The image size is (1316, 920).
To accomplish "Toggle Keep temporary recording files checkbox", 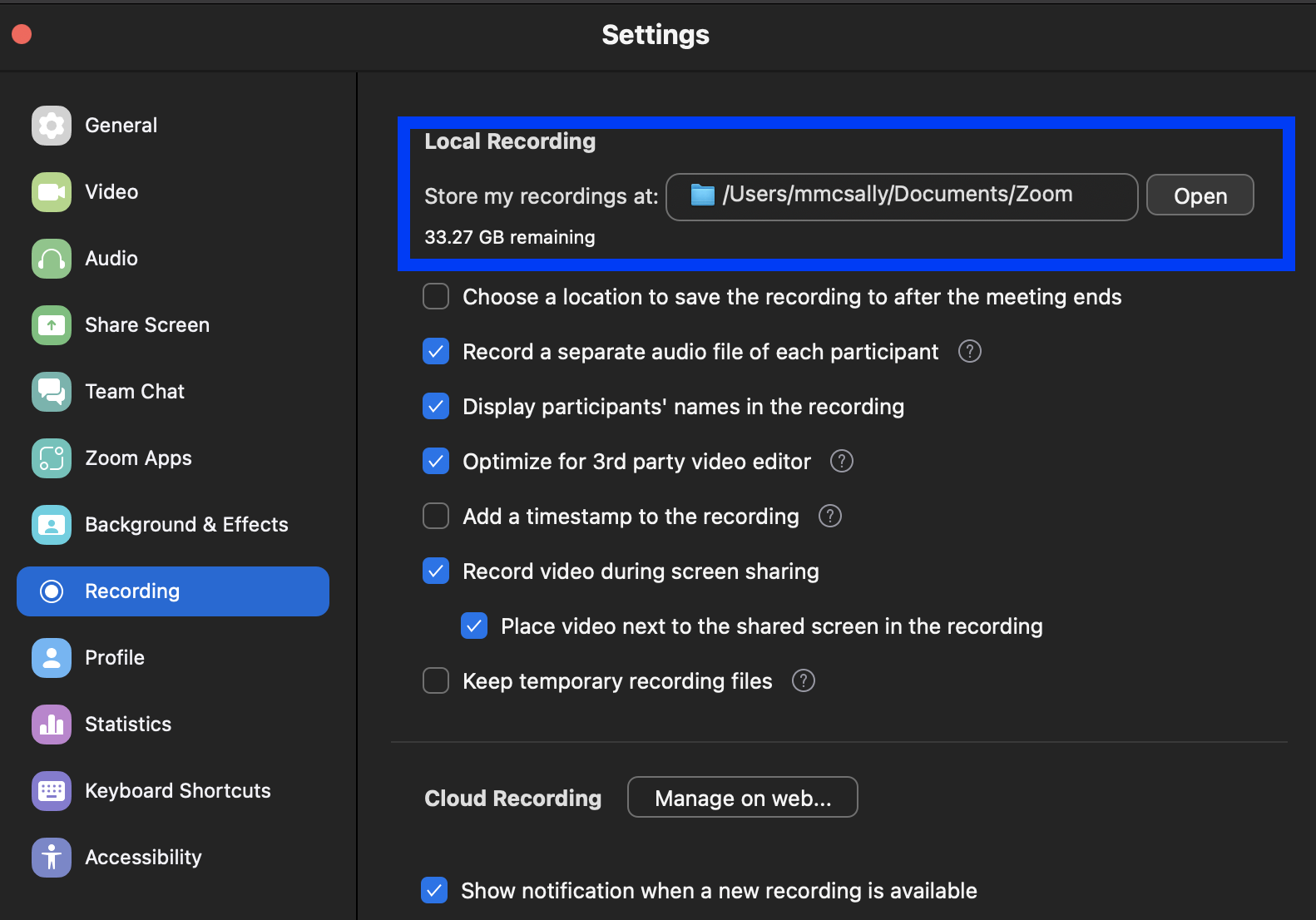I will pyautogui.click(x=436, y=681).
